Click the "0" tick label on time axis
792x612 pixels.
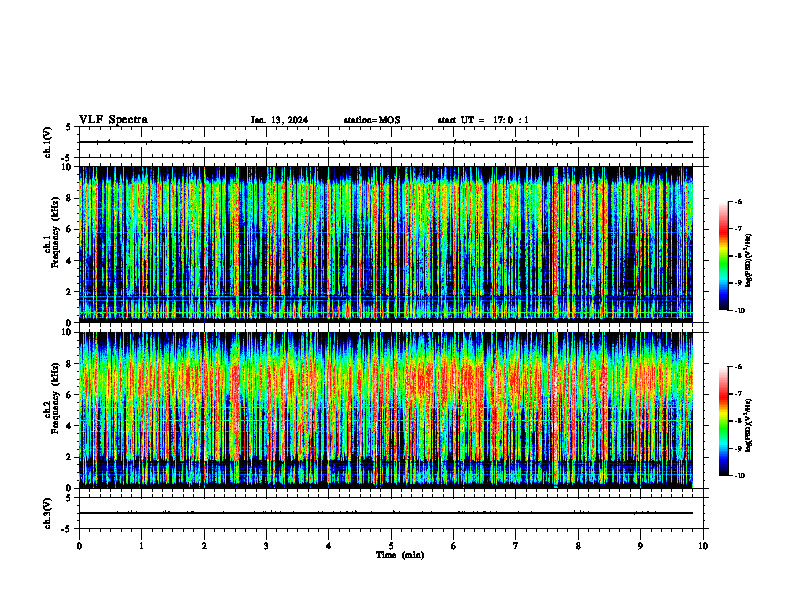pyautogui.click(x=79, y=546)
